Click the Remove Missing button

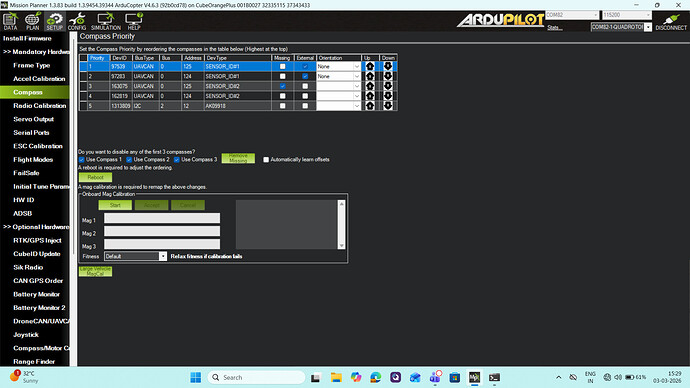point(238,158)
